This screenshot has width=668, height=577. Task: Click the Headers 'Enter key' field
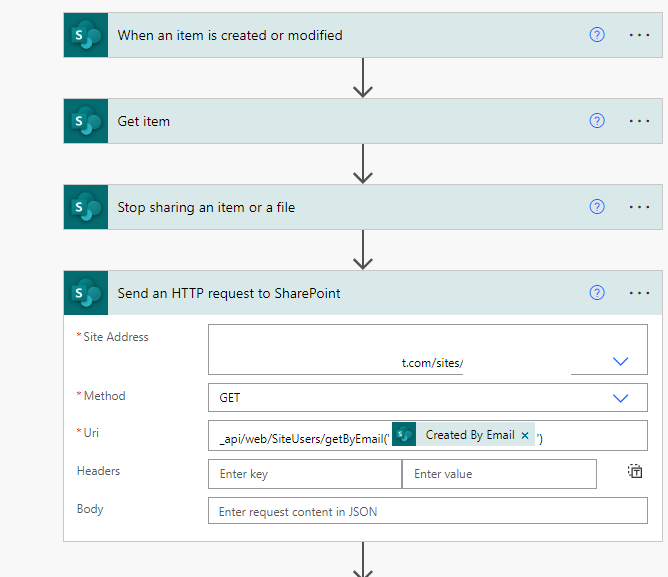(x=305, y=474)
